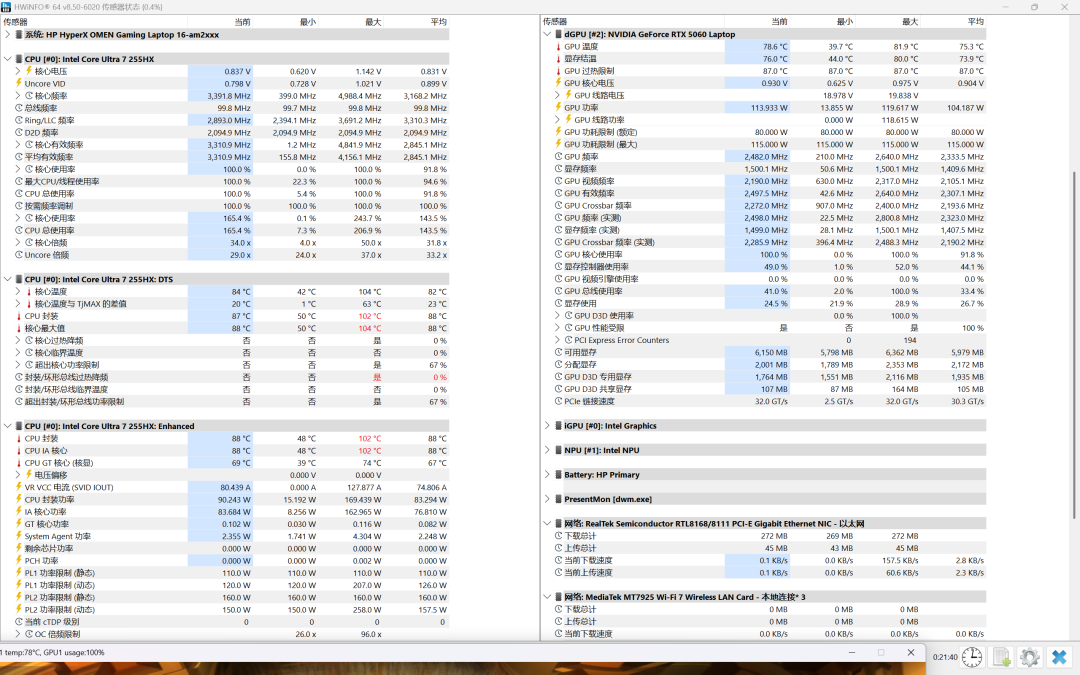
Task: Click the clock icon to reset elapsed time
Action: pos(973,657)
